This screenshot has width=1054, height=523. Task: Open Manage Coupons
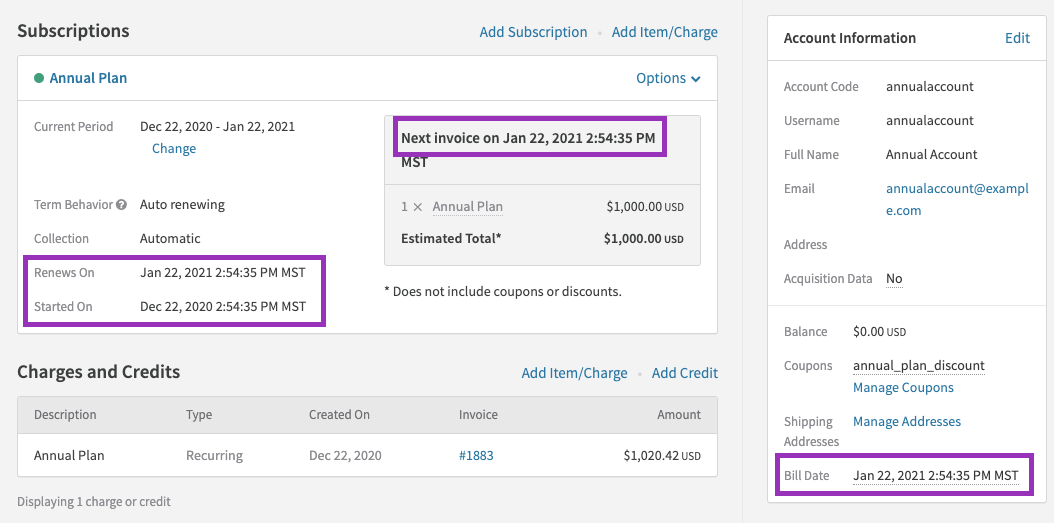click(x=903, y=388)
